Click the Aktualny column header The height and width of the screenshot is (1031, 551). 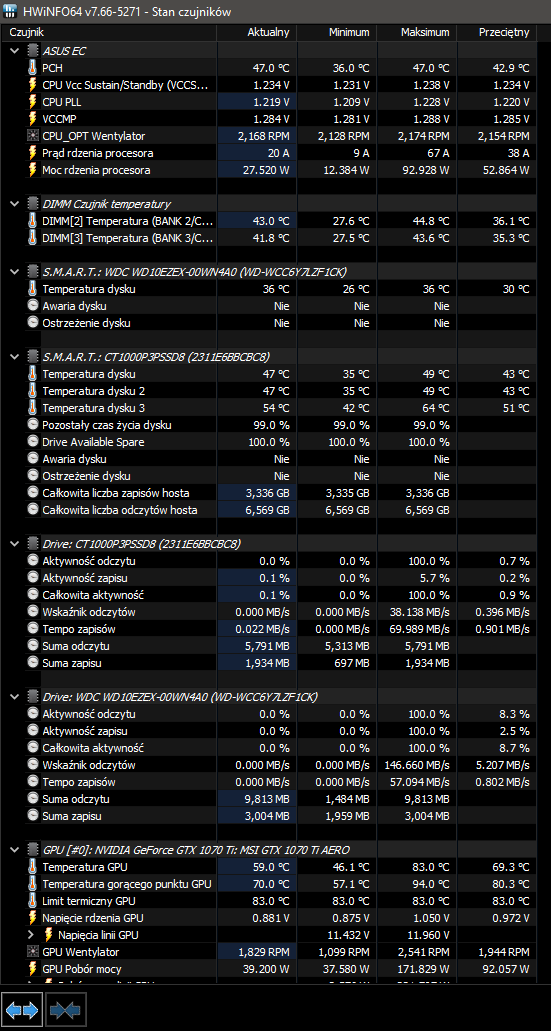(x=256, y=32)
